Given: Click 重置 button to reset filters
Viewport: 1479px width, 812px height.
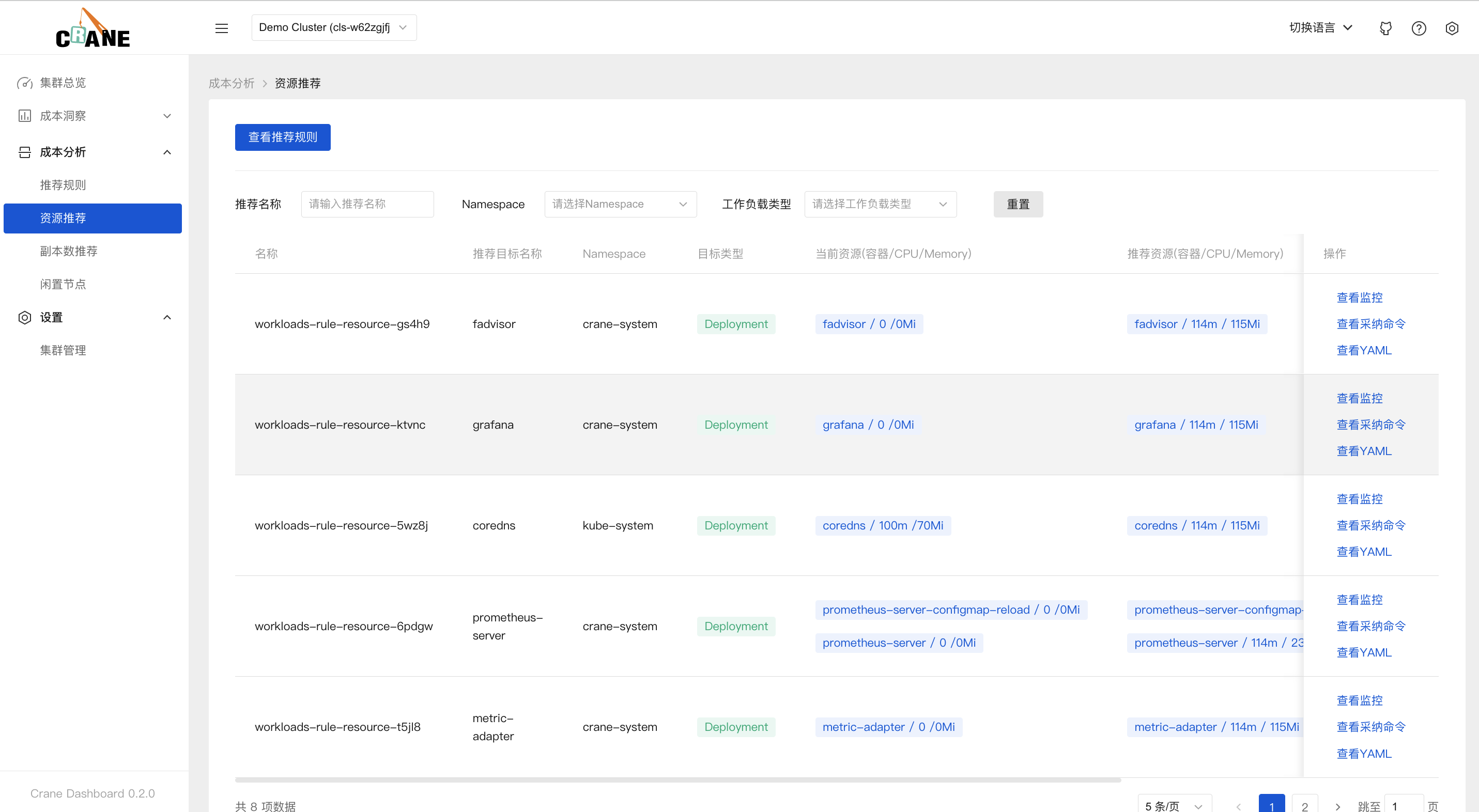Looking at the screenshot, I should tap(1018, 203).
